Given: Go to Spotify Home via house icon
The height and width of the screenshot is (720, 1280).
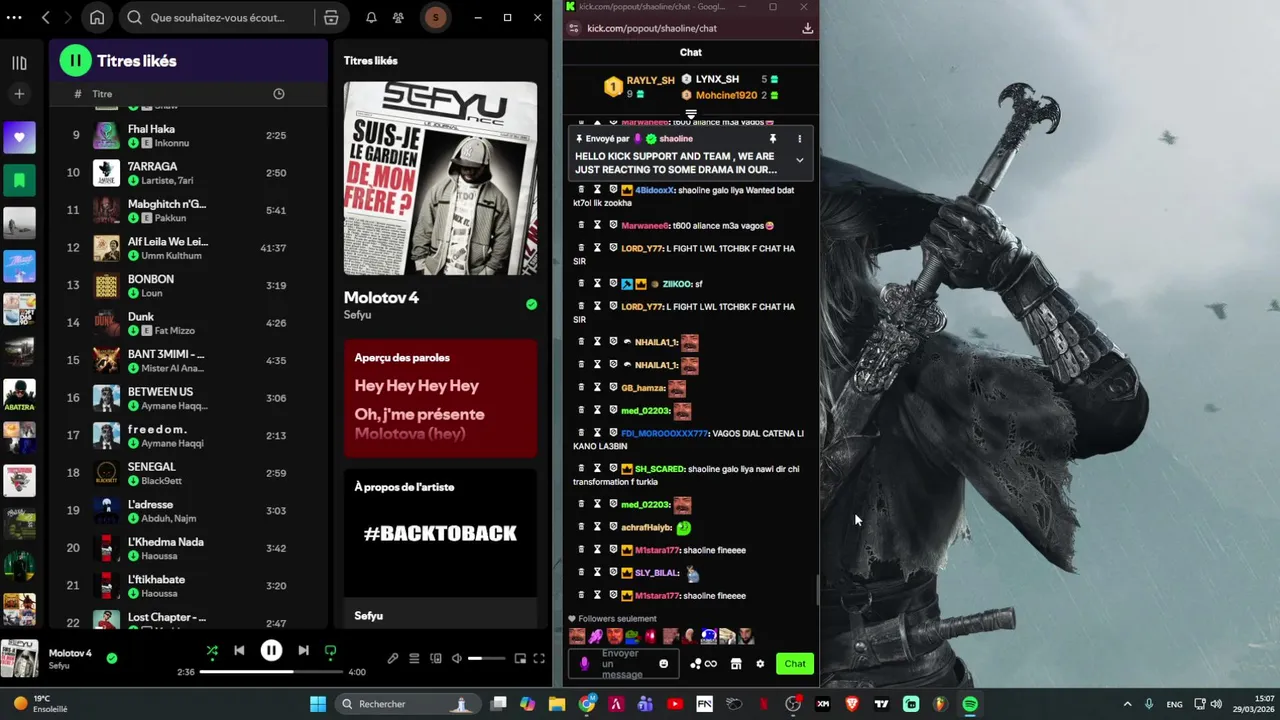Looking at the screenshot, I should click(x=97, y=18).
